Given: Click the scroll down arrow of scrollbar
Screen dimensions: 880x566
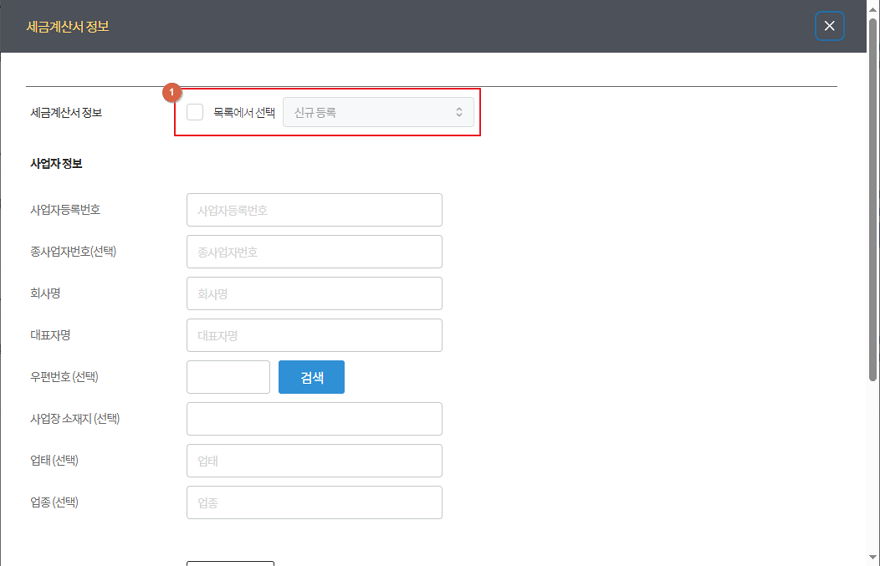Looking at the screenshot, I should click(x=873, y=557).
